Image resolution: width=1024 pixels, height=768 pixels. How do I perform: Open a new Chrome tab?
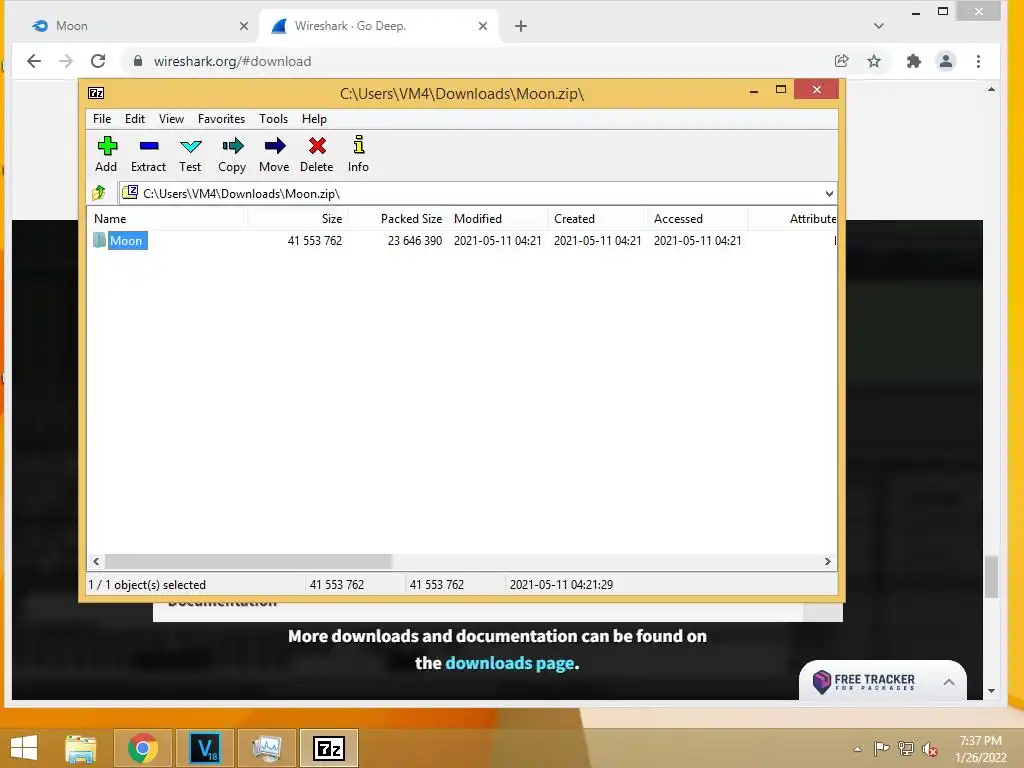pyautogui.click(x=520, y=26)
